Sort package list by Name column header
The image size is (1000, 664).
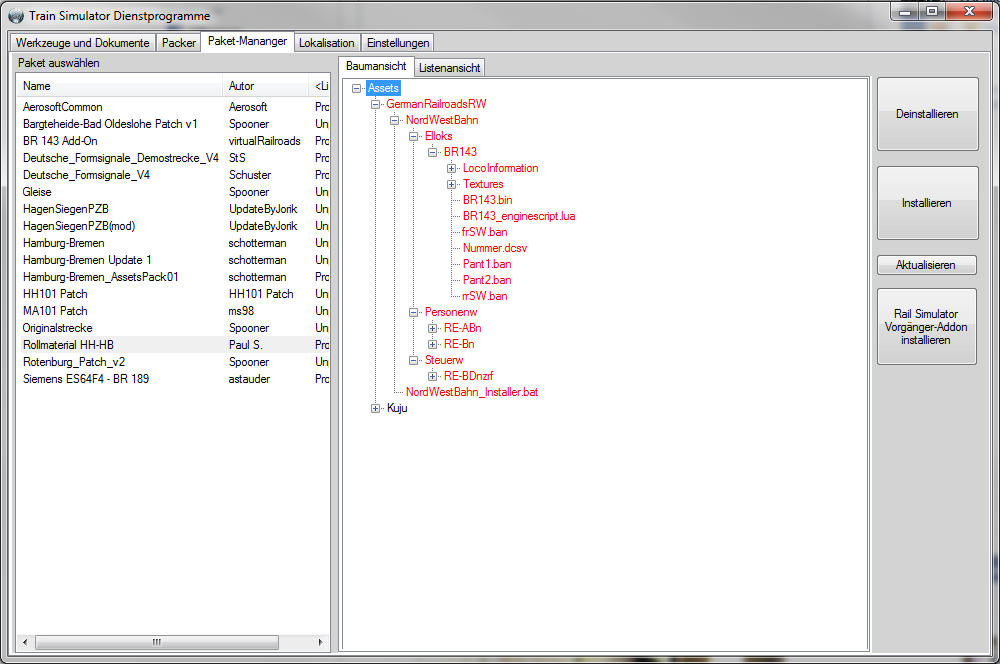tap(121, 86)
